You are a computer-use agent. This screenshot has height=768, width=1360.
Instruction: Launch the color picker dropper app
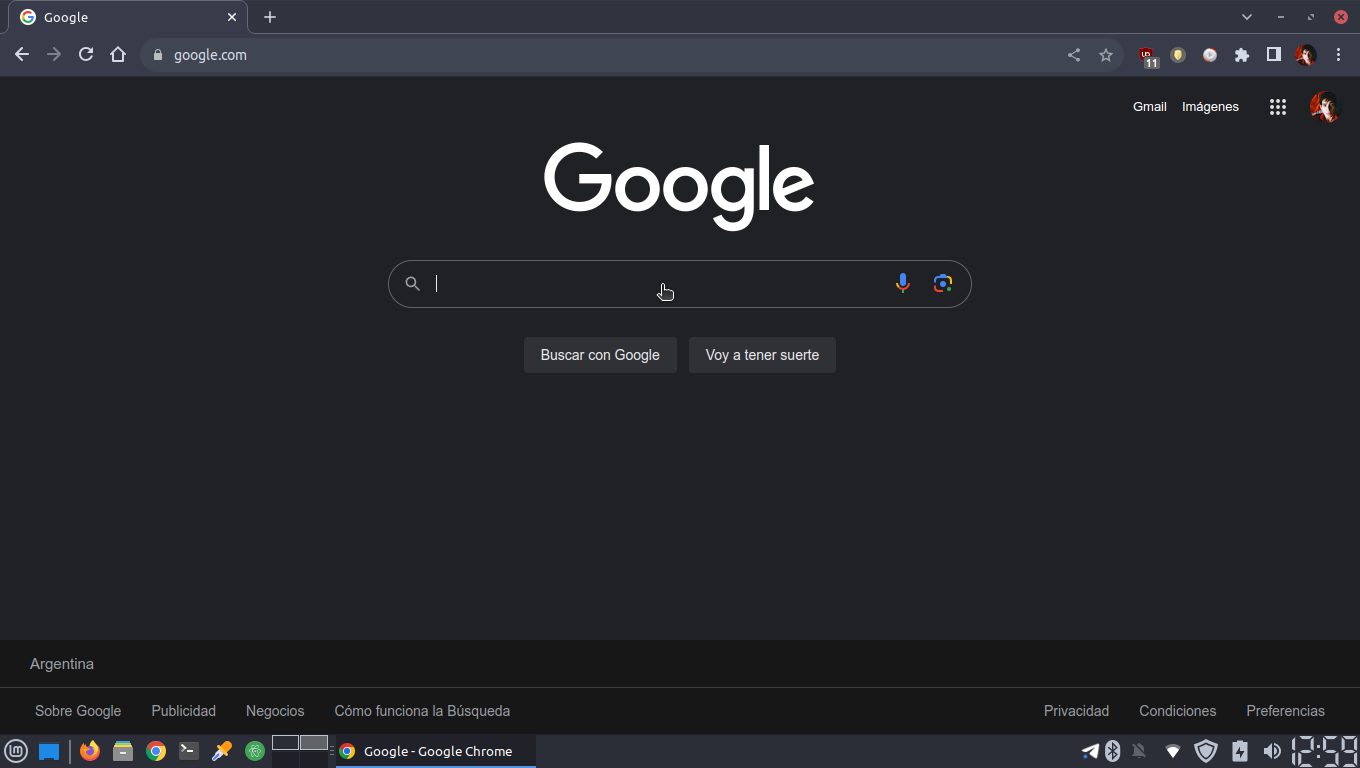pos(222,751)
